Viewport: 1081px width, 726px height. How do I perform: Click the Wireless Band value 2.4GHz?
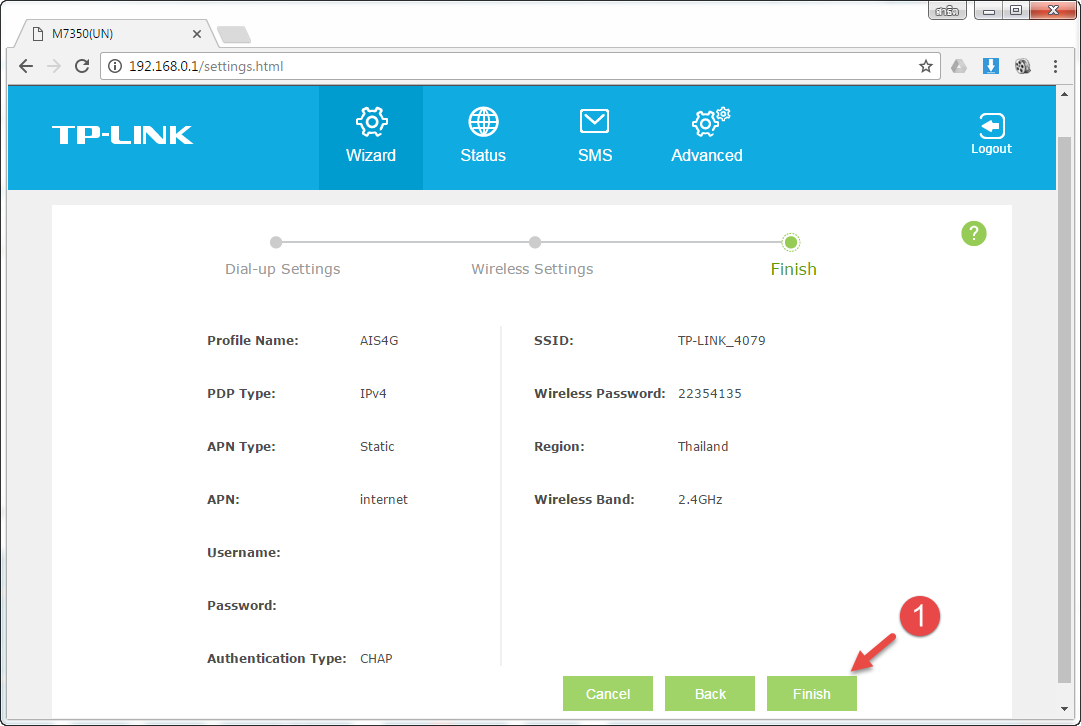click(700, 500)
